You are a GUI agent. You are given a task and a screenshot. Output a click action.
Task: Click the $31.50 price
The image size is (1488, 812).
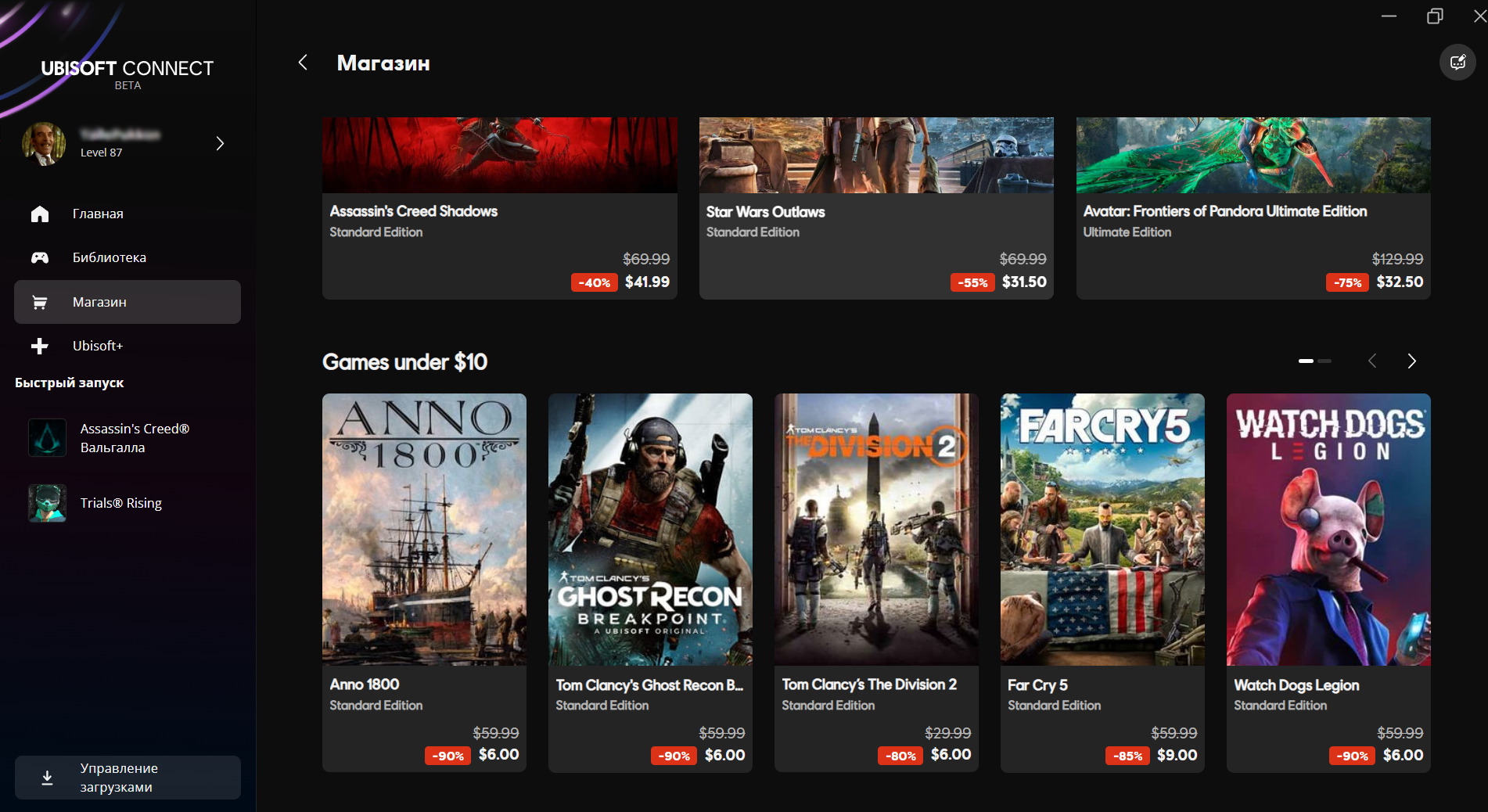(x=1024, y=282)
